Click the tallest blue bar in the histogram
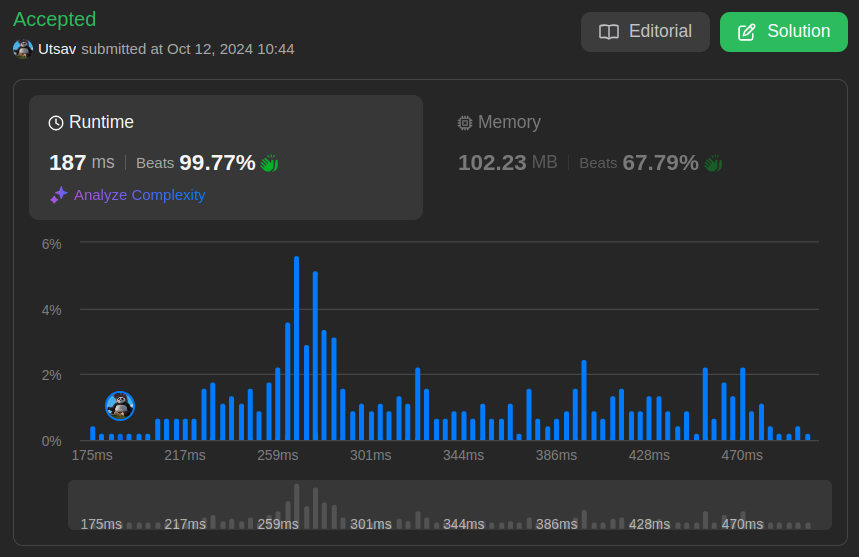The width and height of the screenshot is (859, 557). [297, 348]
